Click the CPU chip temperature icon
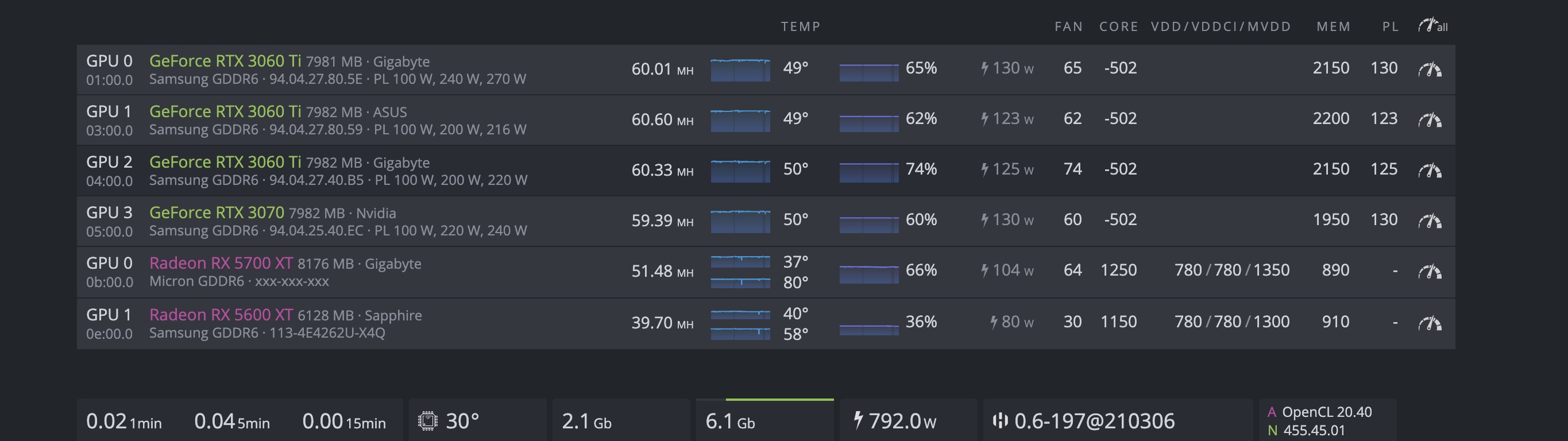The width and height of the screenshot is (1568, 441). click(x=427, y=421)
